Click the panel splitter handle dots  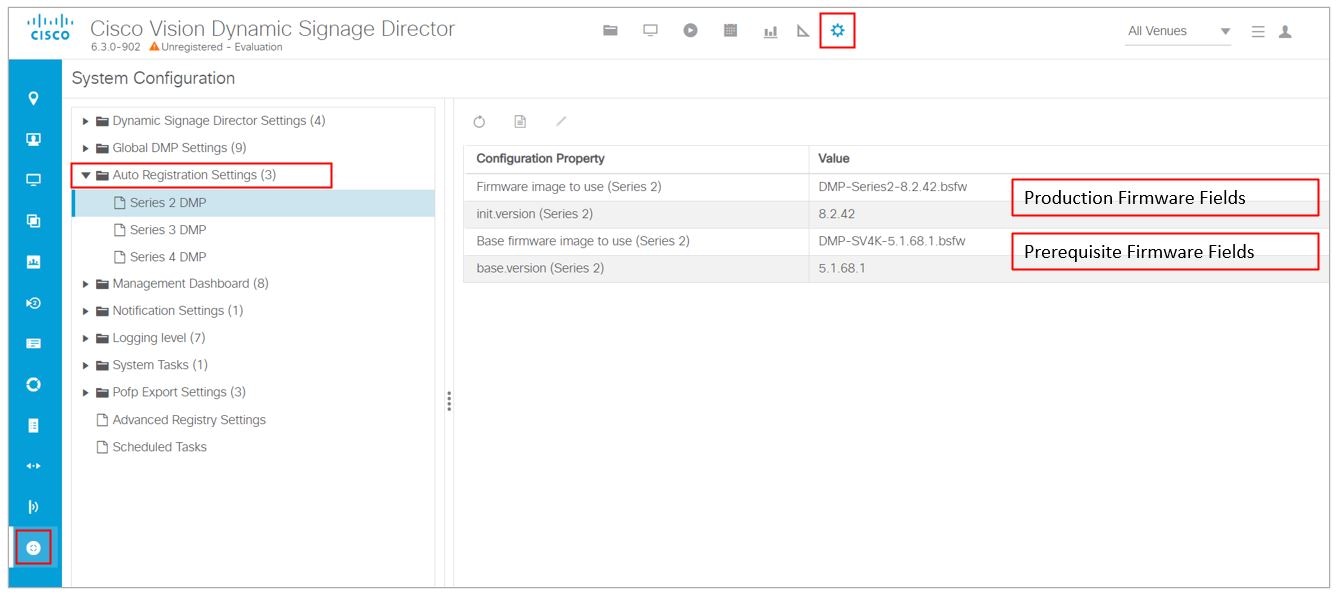pyautogui.click(x=449, y=401)
